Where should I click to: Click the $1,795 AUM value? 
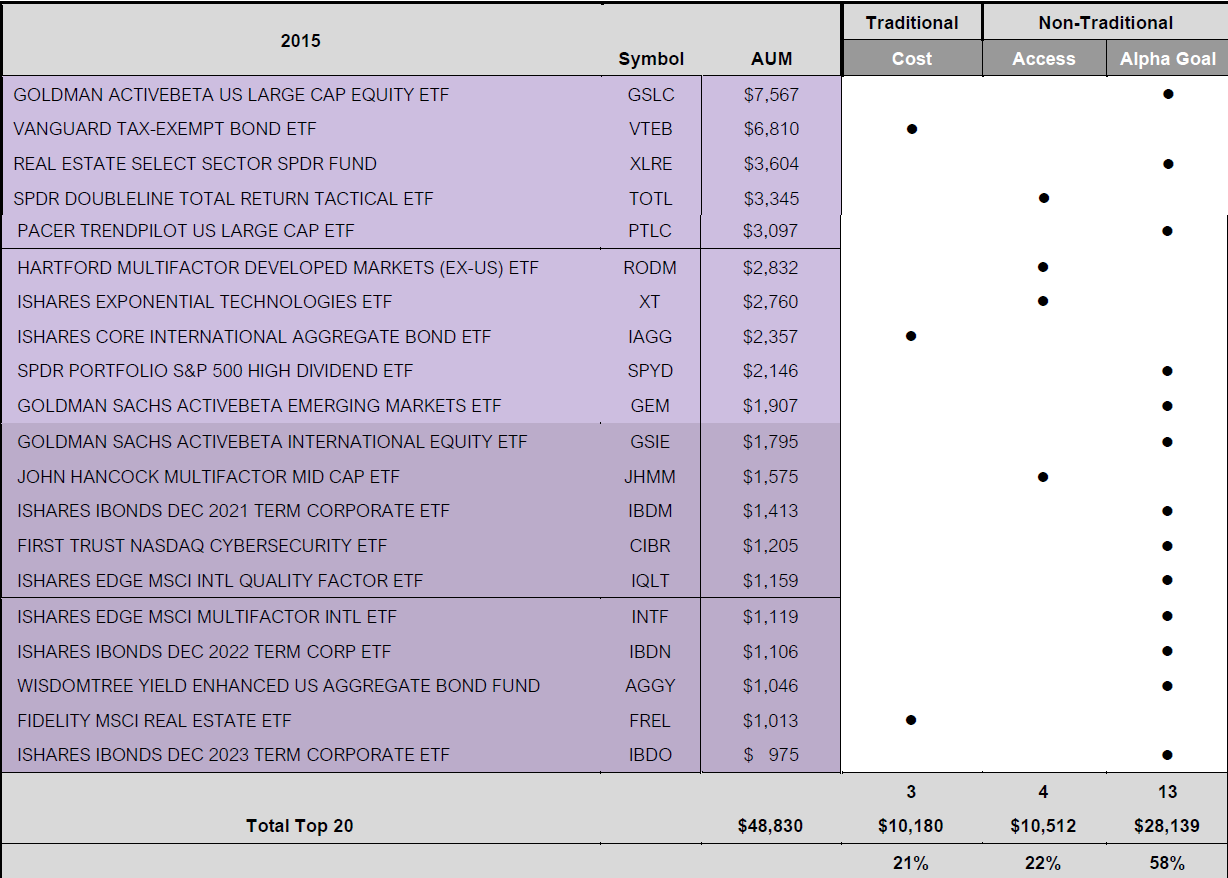[x=770, y=442]
